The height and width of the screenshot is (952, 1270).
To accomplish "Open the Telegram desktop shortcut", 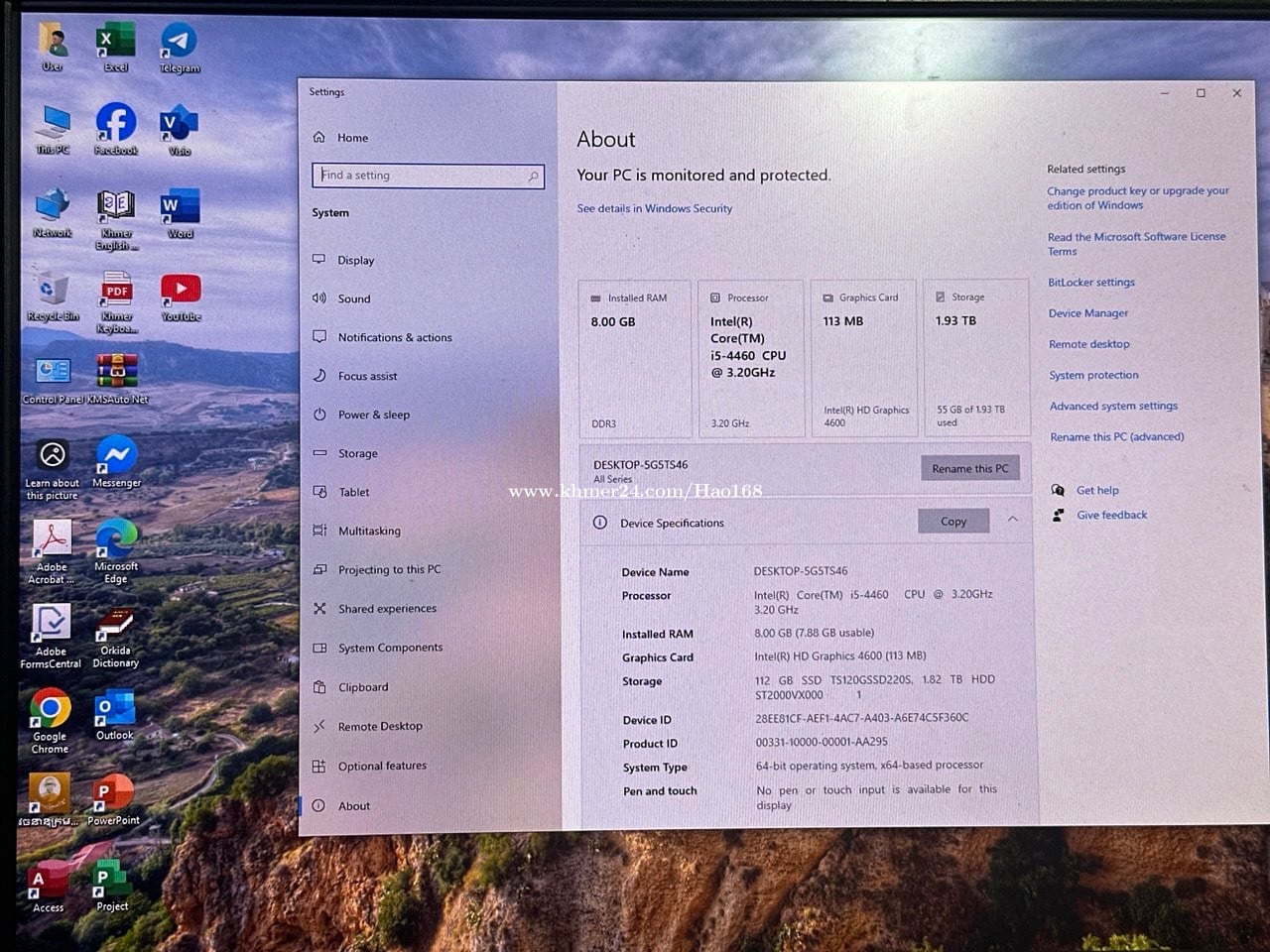I will point(179,43).
